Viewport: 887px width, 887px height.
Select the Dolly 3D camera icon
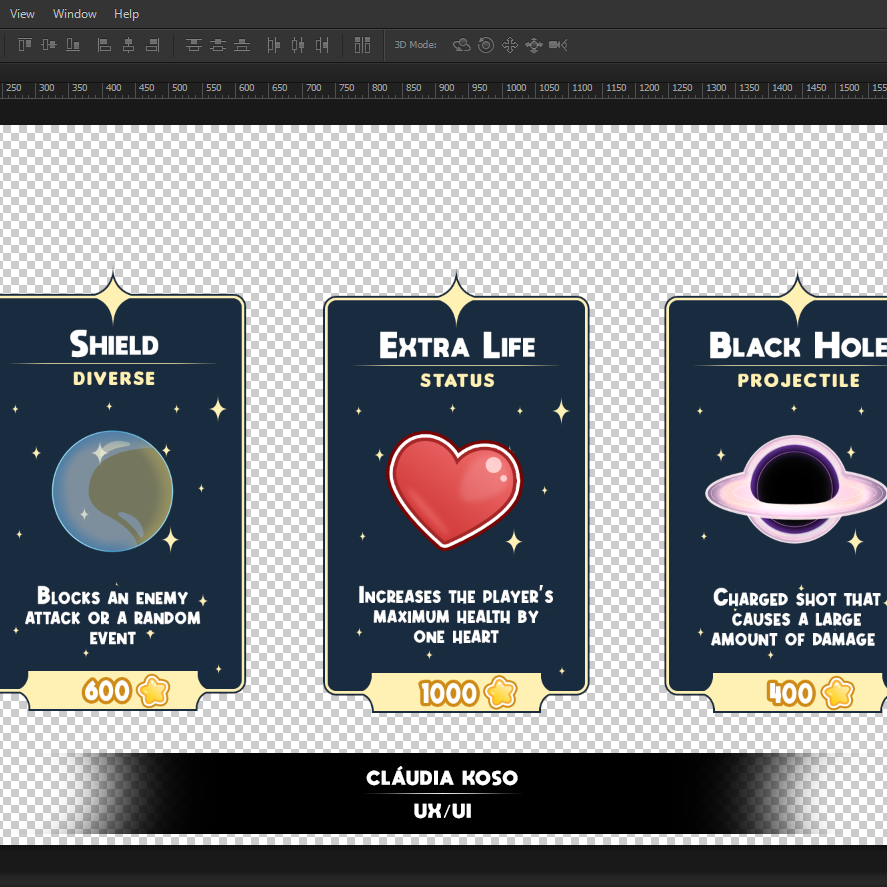tap(558, 45)
